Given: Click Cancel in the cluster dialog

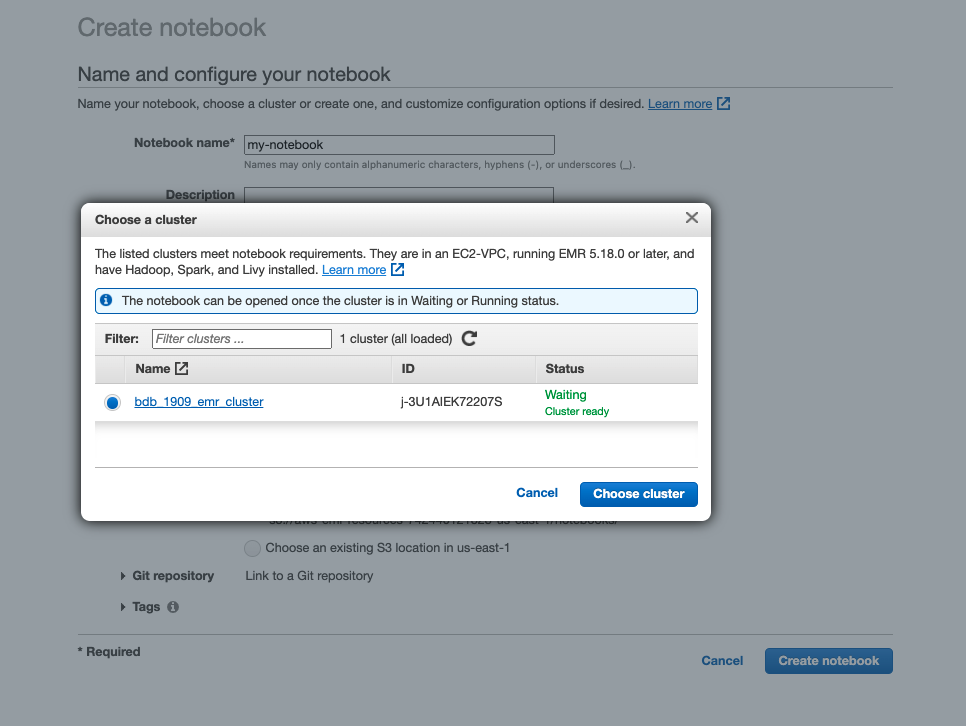Looking at the screenshot, I should (x=537, y=493).
